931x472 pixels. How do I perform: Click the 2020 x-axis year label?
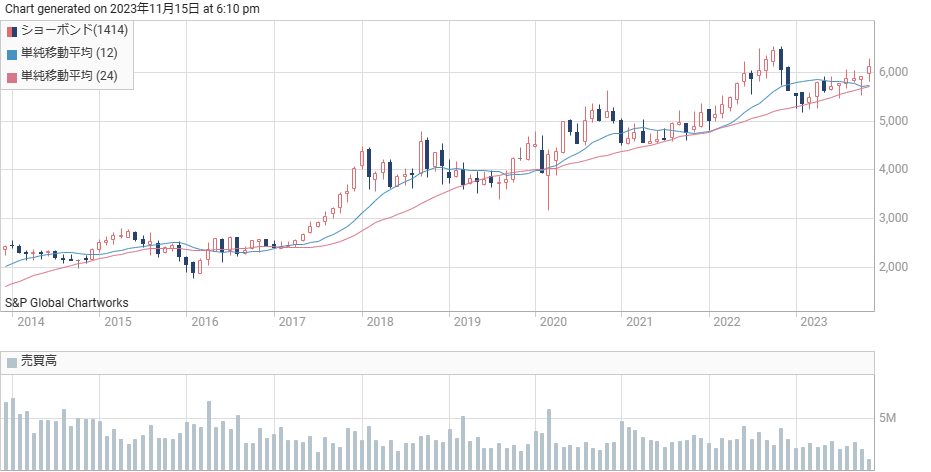click(x=553, y=322)
